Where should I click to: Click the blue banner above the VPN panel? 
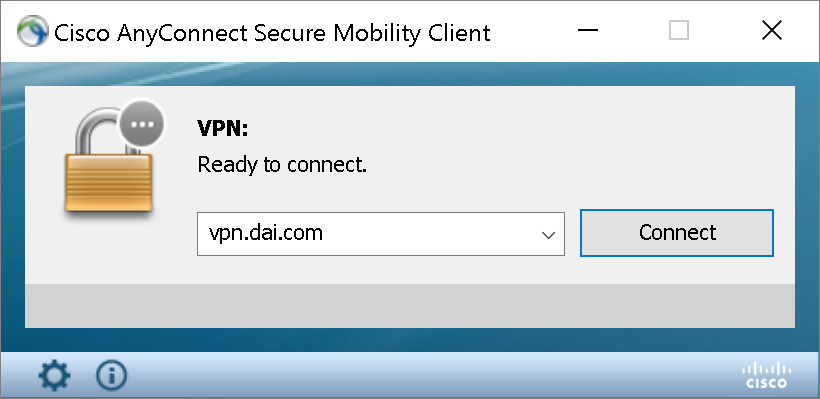(x=410, y=74)
